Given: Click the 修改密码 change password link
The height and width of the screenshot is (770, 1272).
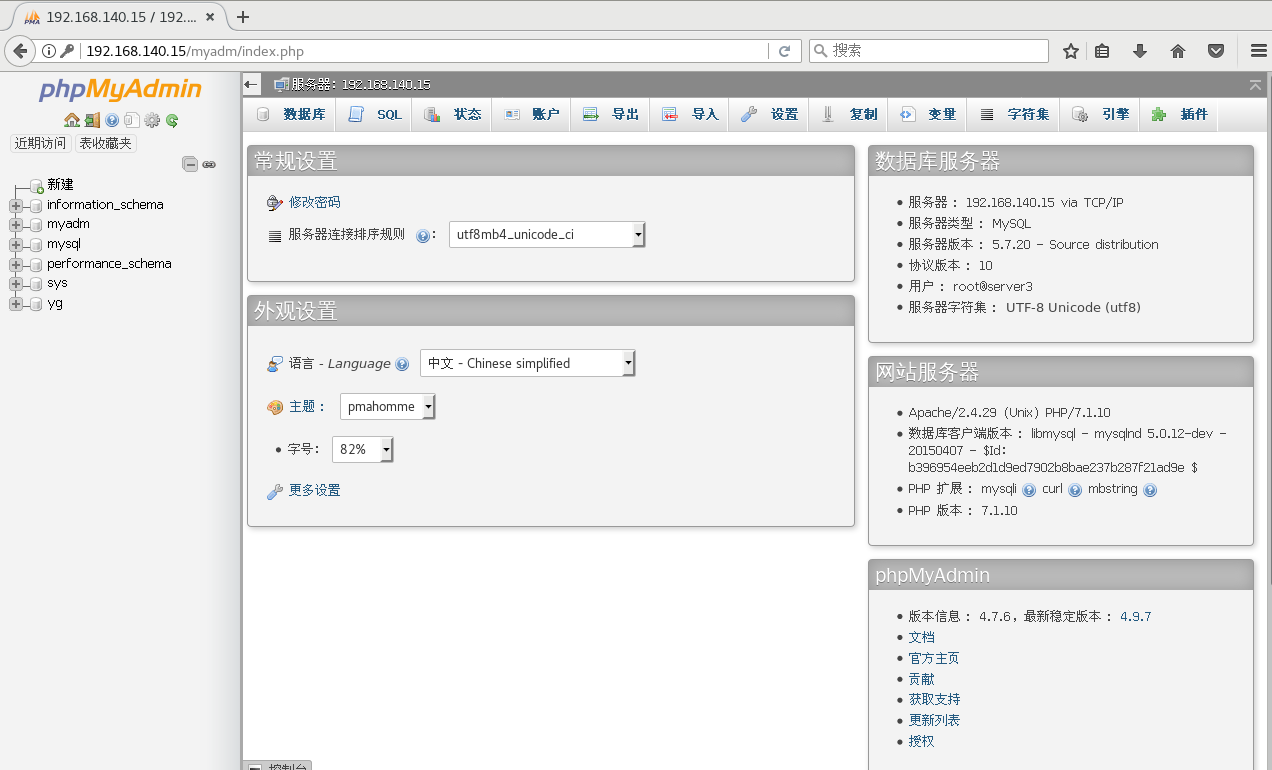Looking at the screenshot, I should coord(315,202).
